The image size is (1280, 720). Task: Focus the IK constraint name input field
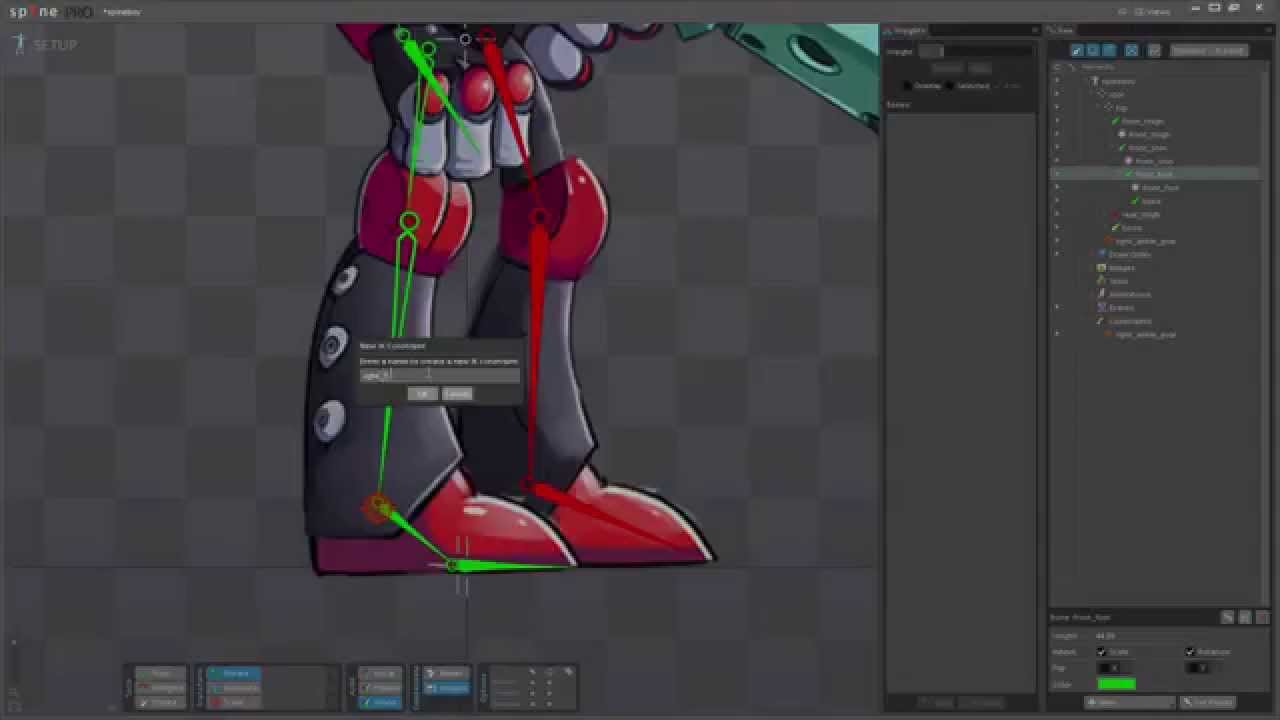[x=440, y=376]
